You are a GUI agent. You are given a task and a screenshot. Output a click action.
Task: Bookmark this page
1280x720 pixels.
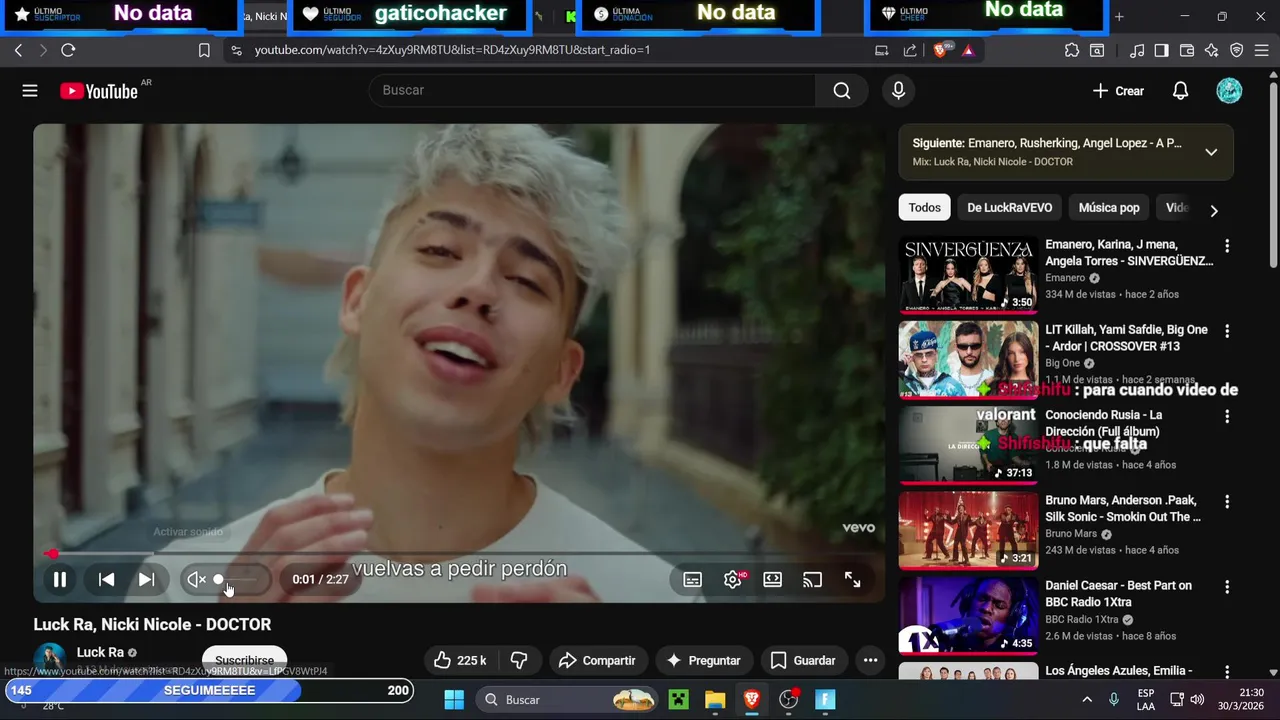(204, 50)
